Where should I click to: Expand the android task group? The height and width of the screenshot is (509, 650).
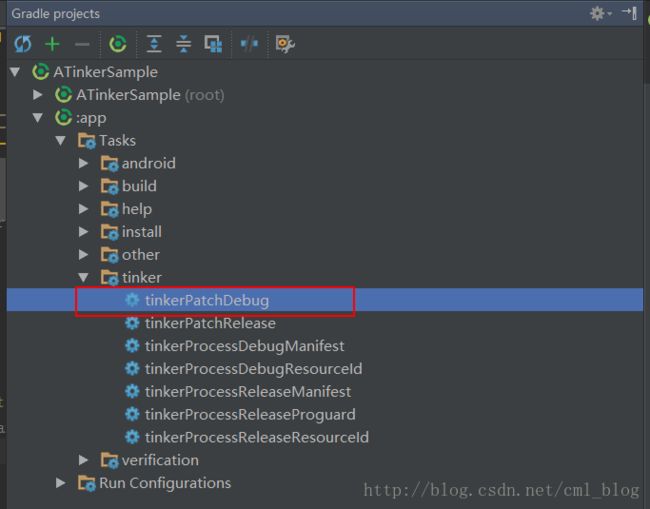pos(83,163)
